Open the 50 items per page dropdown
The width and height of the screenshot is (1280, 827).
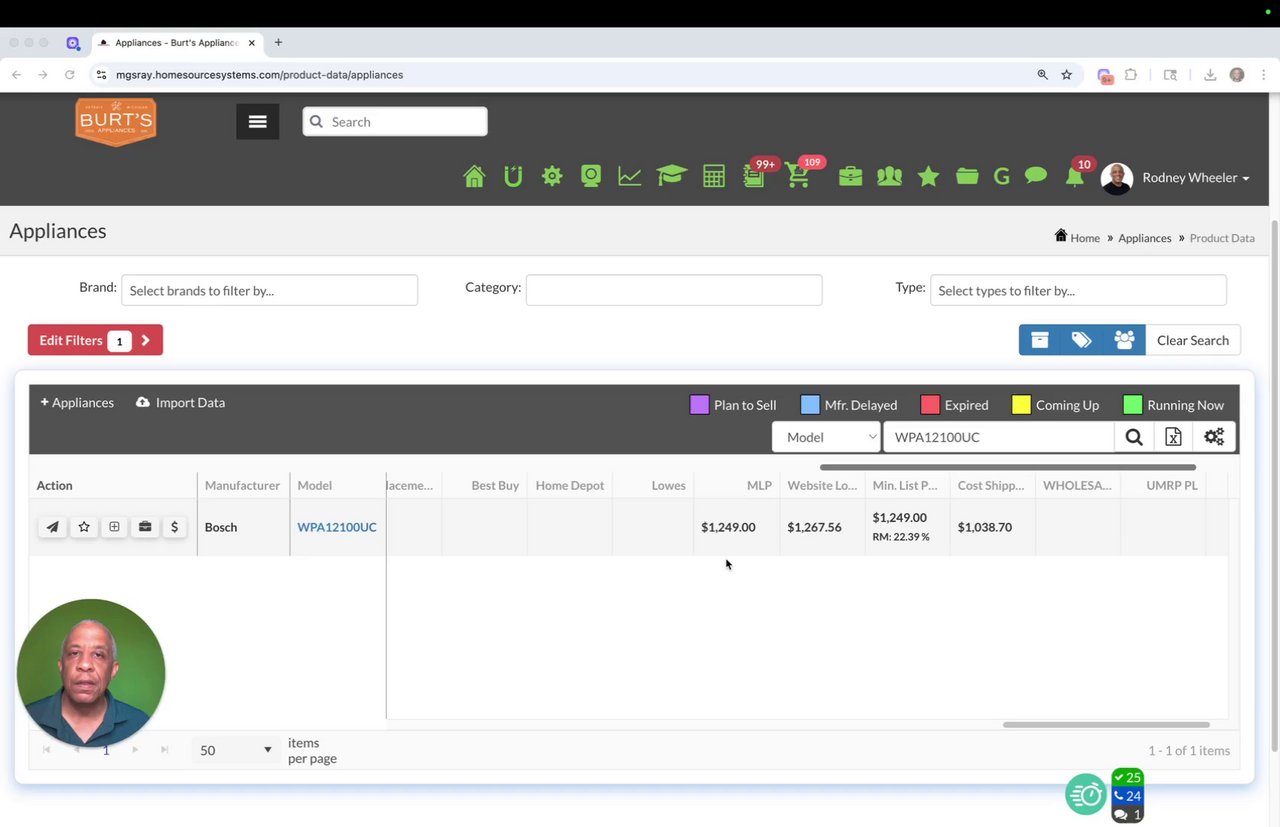(x=236, y=750)
